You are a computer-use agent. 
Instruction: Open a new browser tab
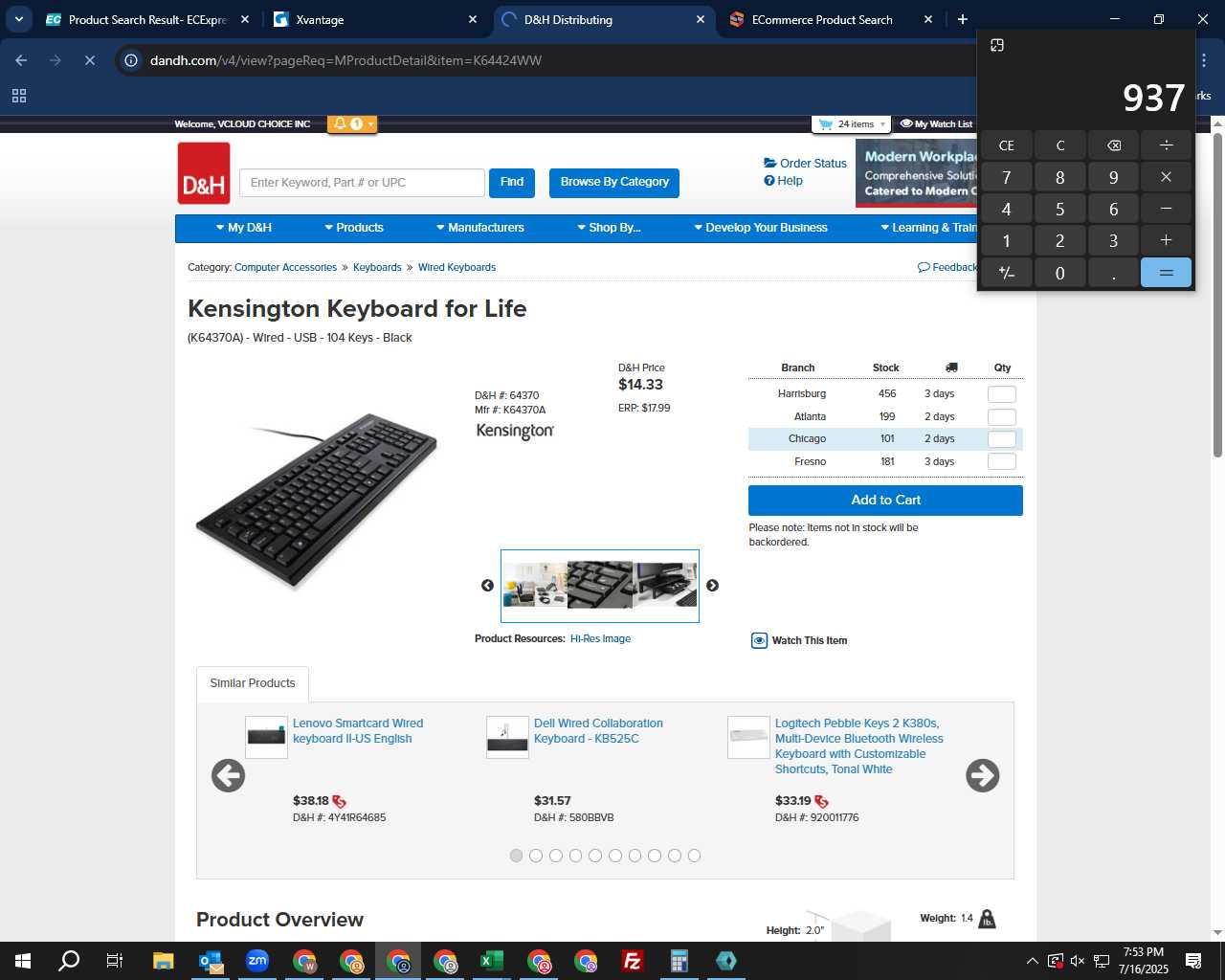pos(962,19)
